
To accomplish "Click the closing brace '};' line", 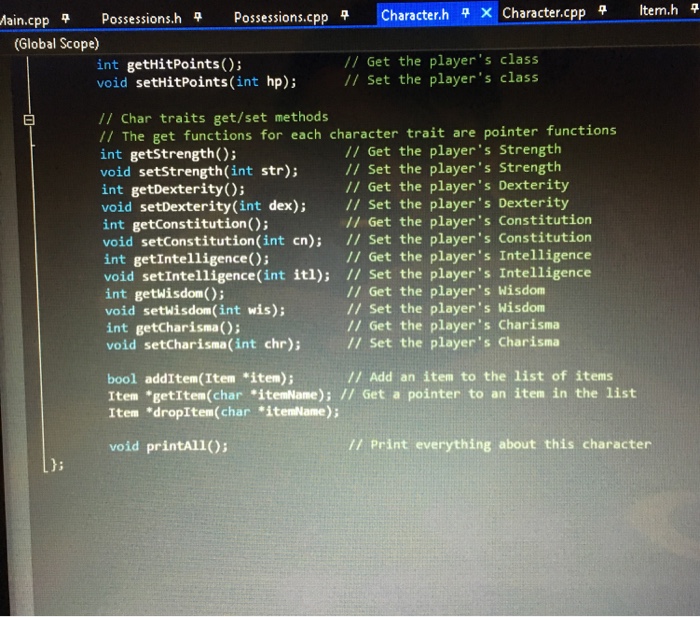I will 55,465.
